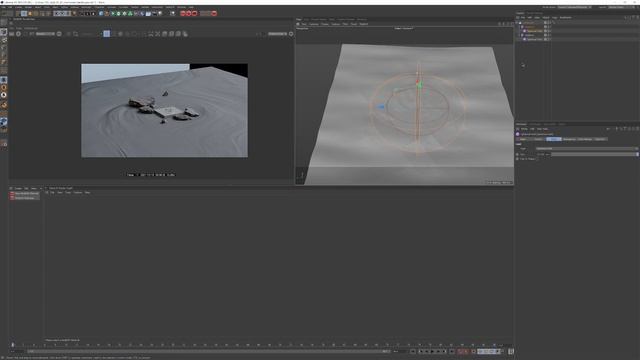Click the Live Viewer rendered preview image
The width and height of the screenshot is (640, 360).
[x=164, y=110]
